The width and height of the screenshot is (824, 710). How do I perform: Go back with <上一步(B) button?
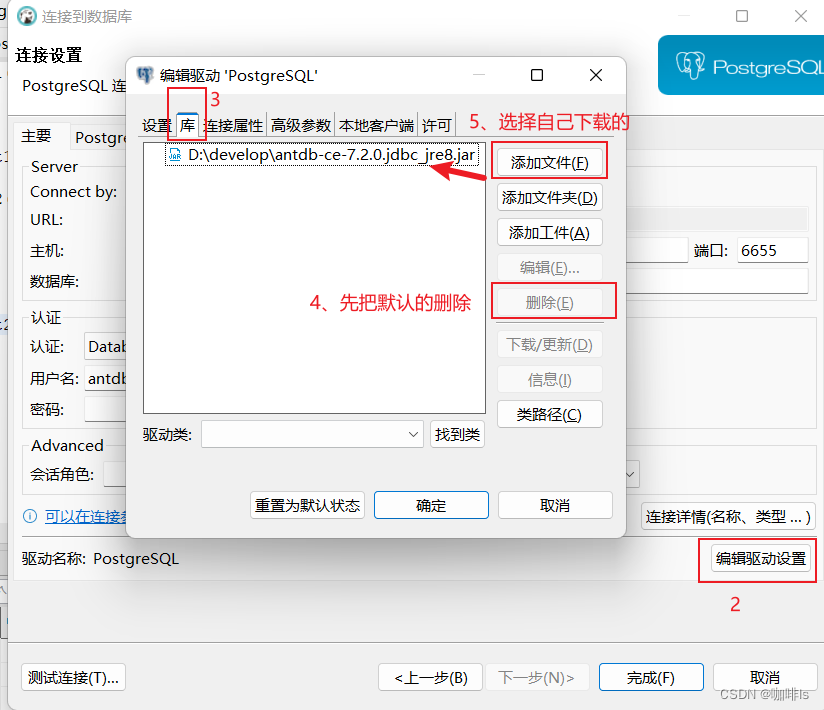tap(431, 677)
